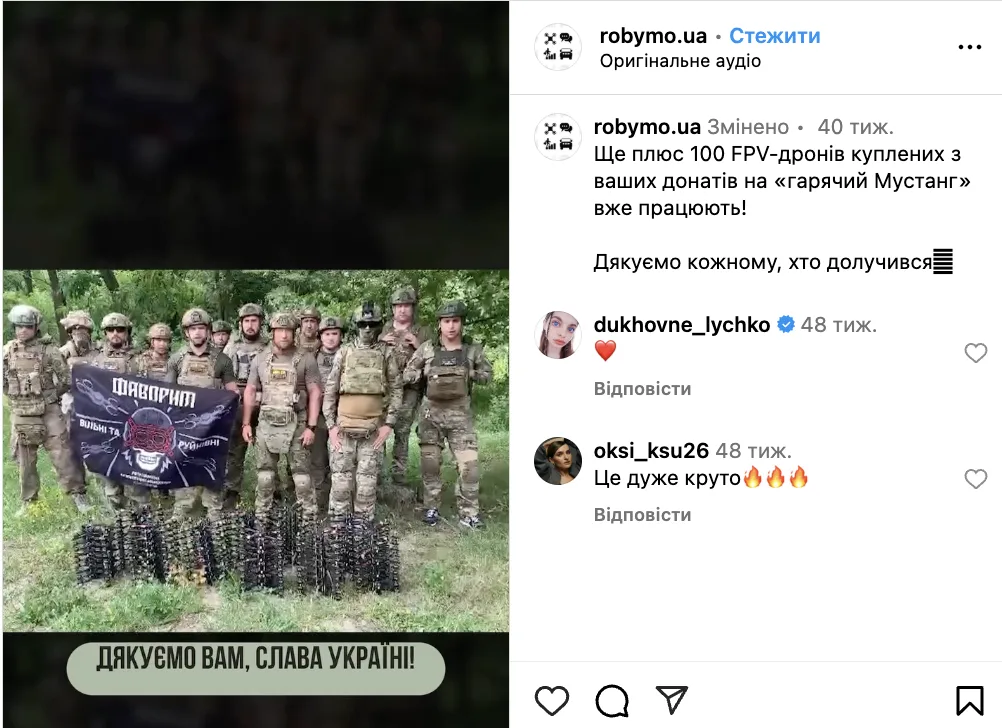This screenshot has height=728, width=1002.
Task: Click the video of soldiers with flag
Action: 256,364
